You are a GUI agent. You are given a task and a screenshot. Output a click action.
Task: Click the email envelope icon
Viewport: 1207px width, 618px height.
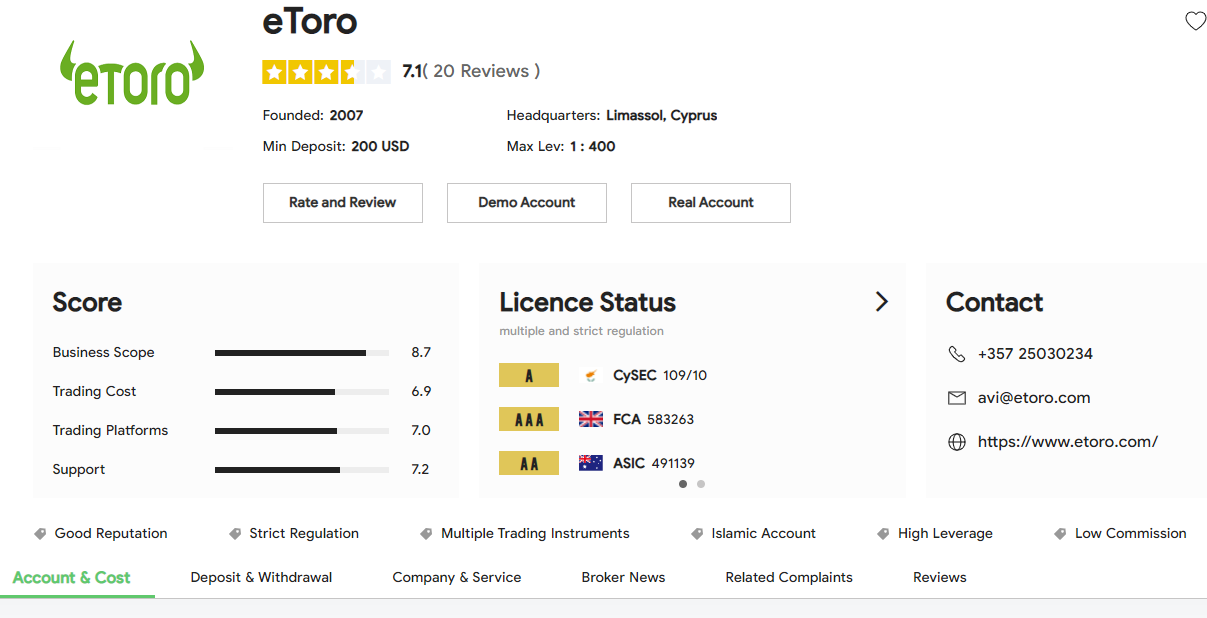pos(957,398)
